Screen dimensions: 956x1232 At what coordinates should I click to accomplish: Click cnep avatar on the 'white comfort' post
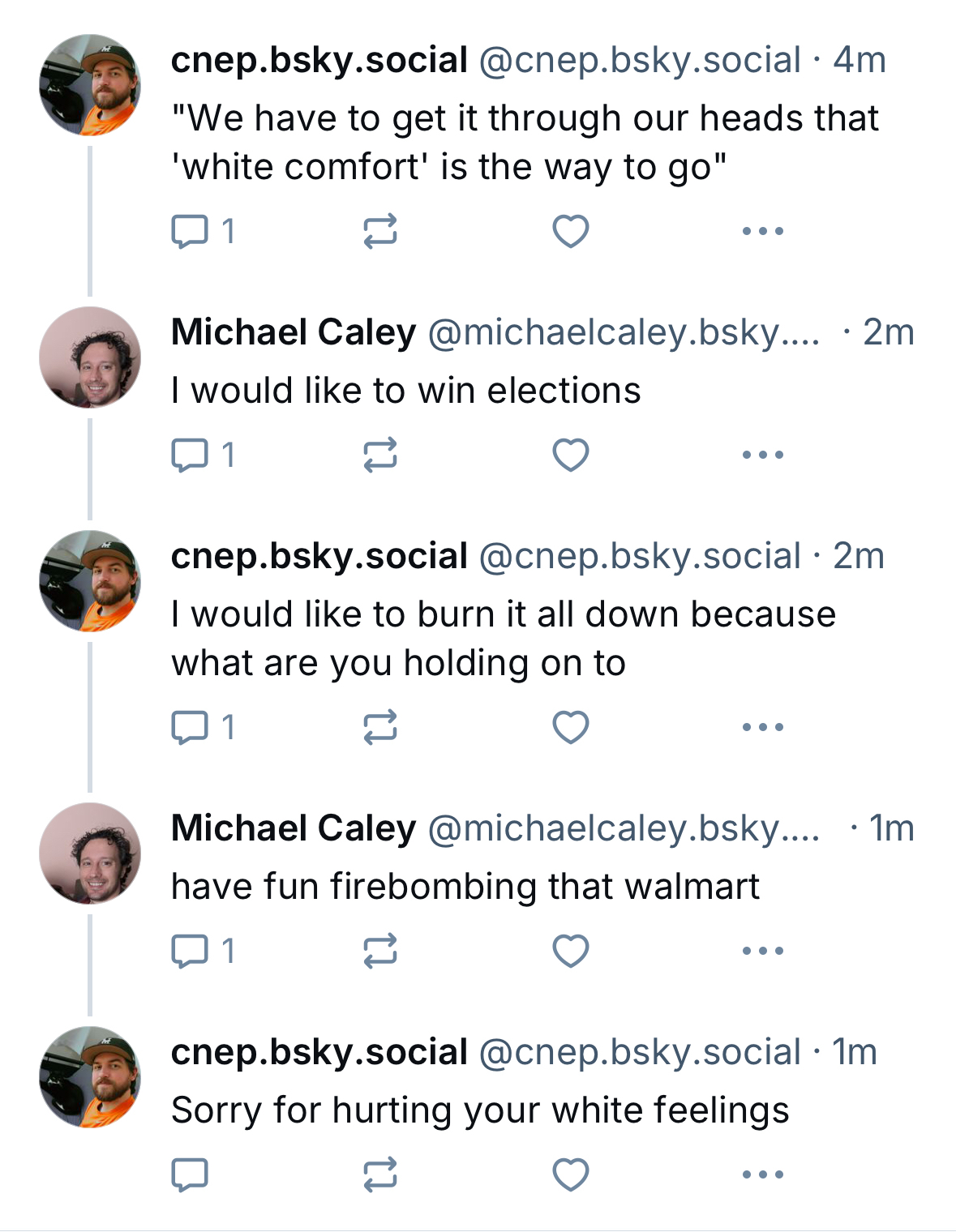click(90, 84)
